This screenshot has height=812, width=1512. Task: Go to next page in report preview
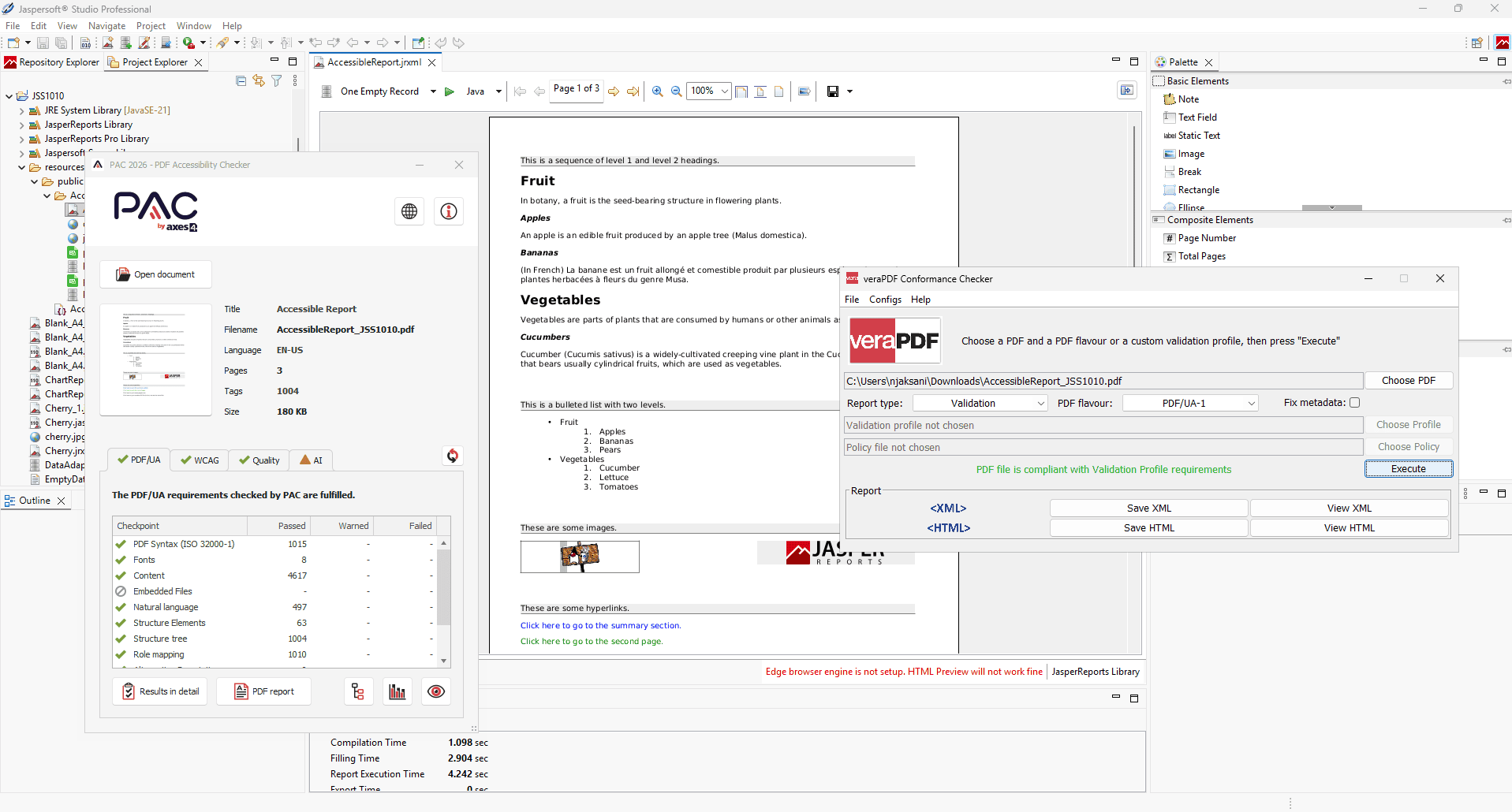click(x=614, y=91)
